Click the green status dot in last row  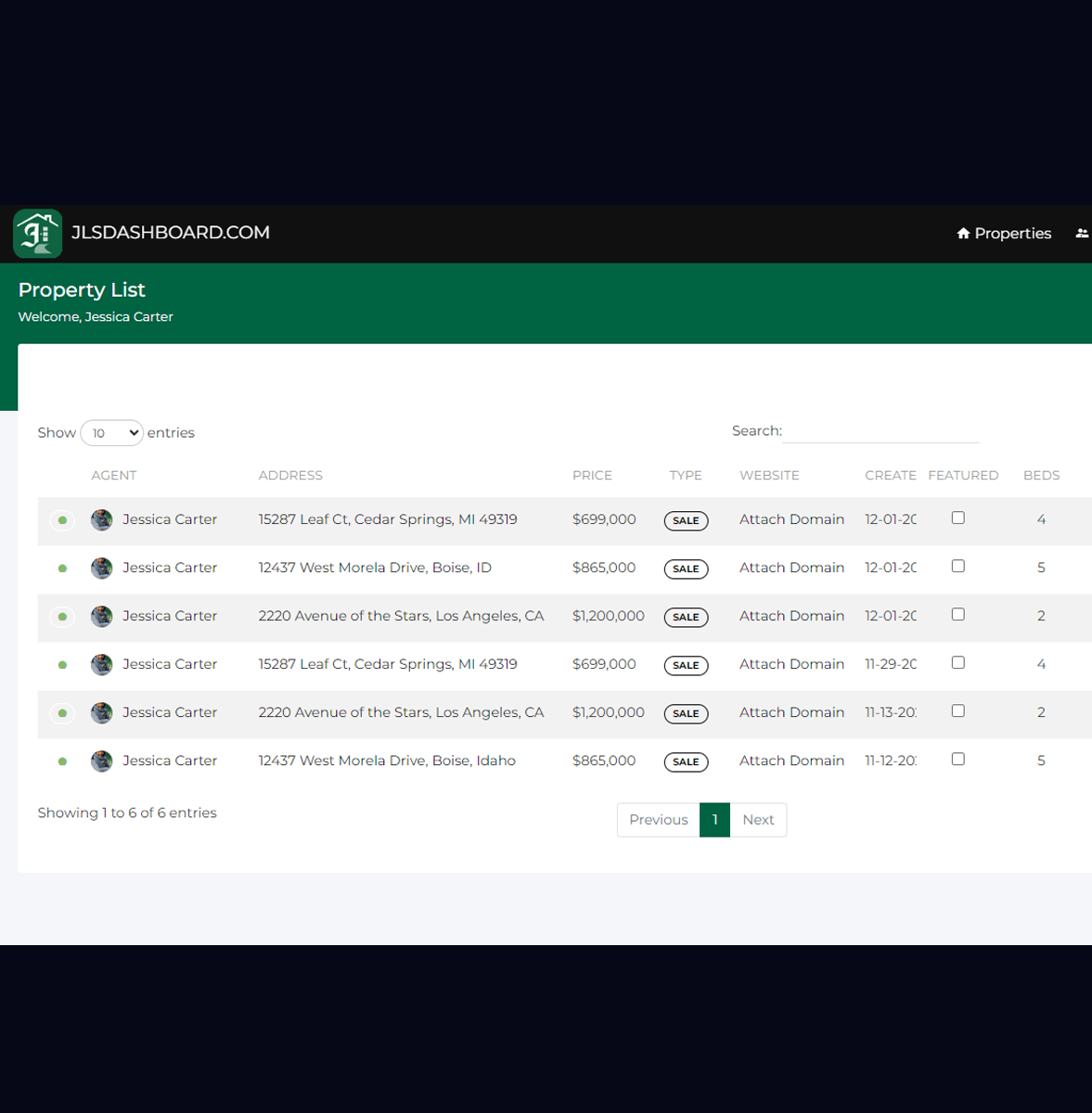click(x=62, y=761)
